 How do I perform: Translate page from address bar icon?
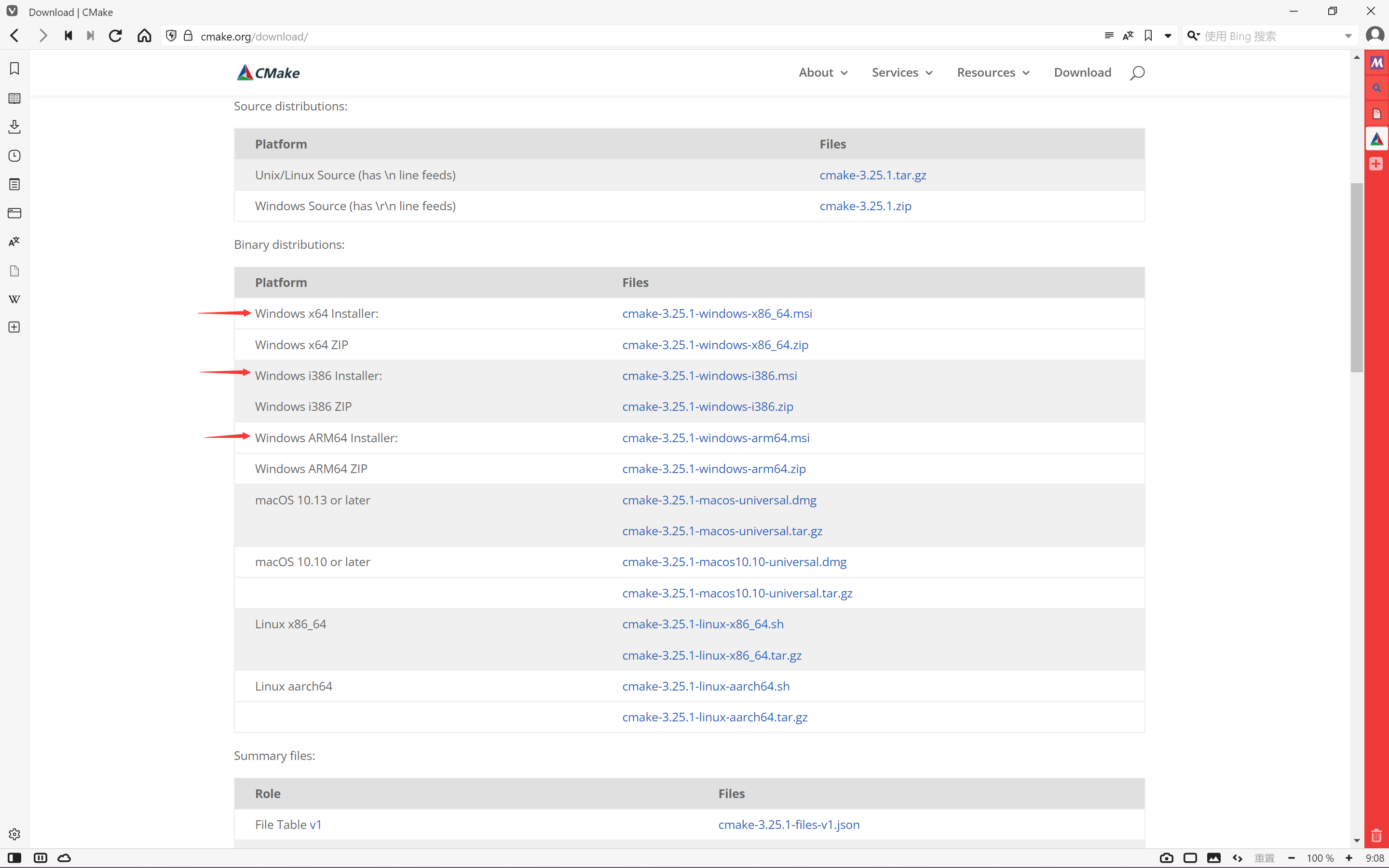pyautogui.click(x=1129, y=36)
